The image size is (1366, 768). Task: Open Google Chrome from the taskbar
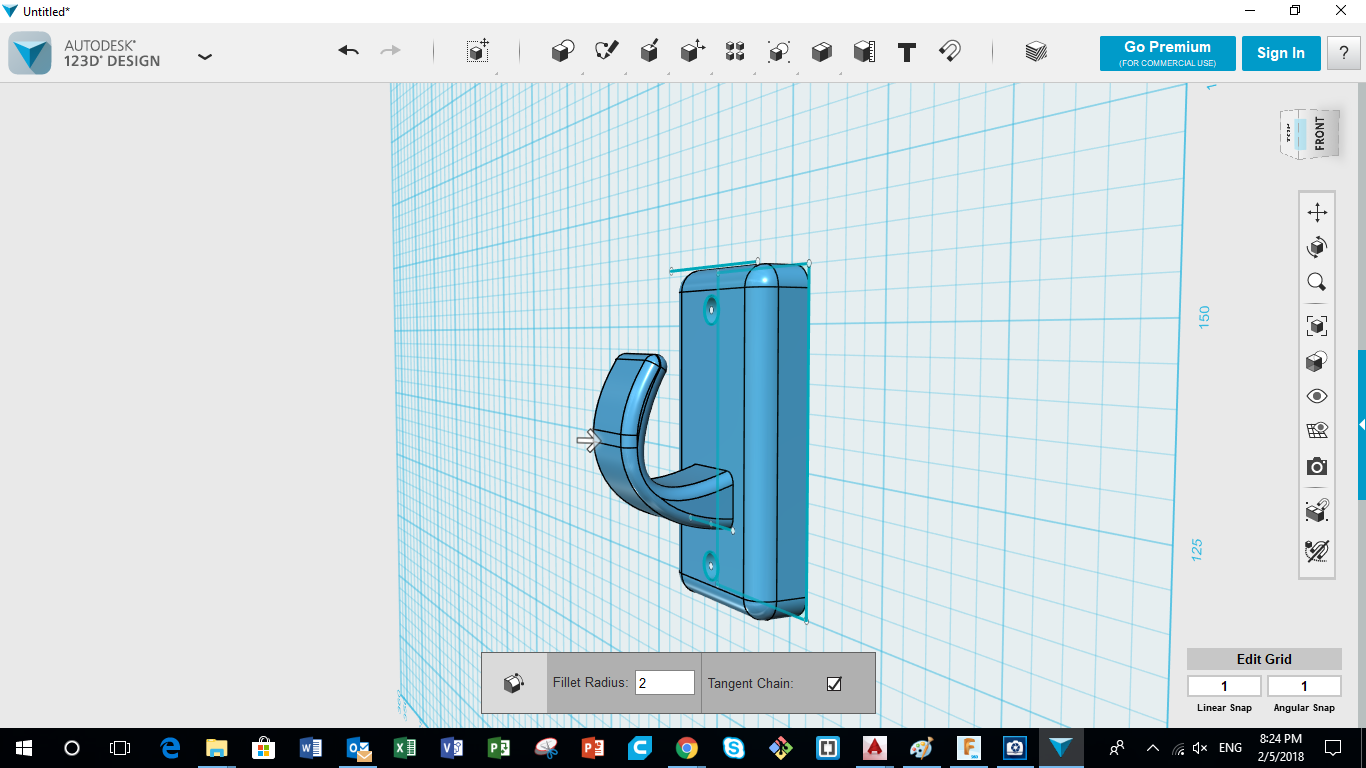(x=686, y=748)
